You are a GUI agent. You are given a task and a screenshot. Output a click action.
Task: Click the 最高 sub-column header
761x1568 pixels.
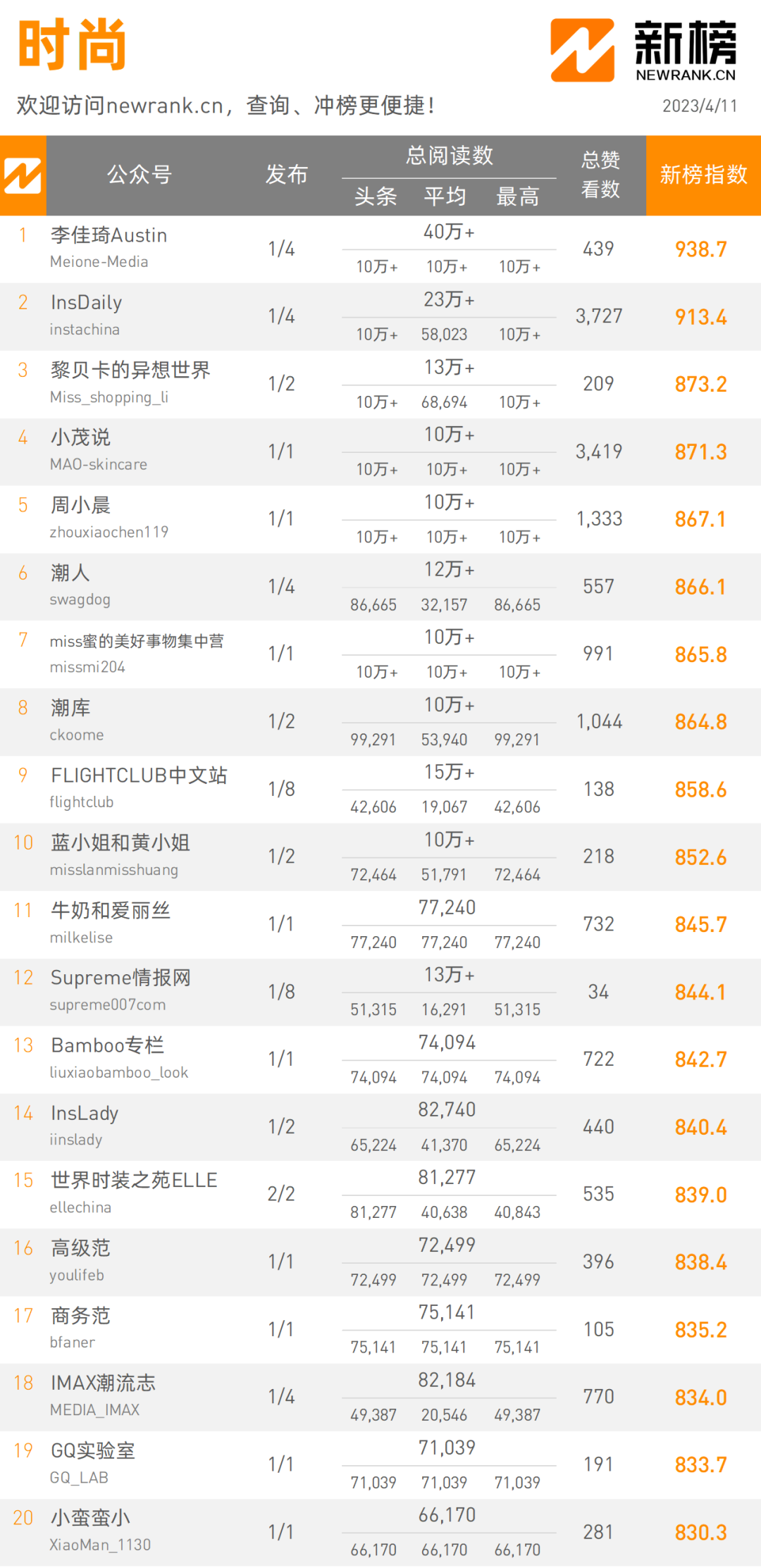[x=517, y=197]
